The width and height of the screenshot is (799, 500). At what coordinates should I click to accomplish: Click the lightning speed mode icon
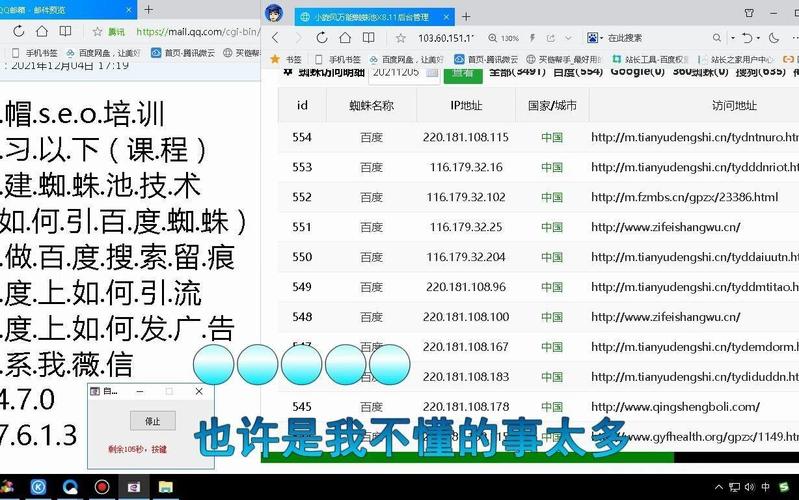pyautogui.click(x=532, y=38)
